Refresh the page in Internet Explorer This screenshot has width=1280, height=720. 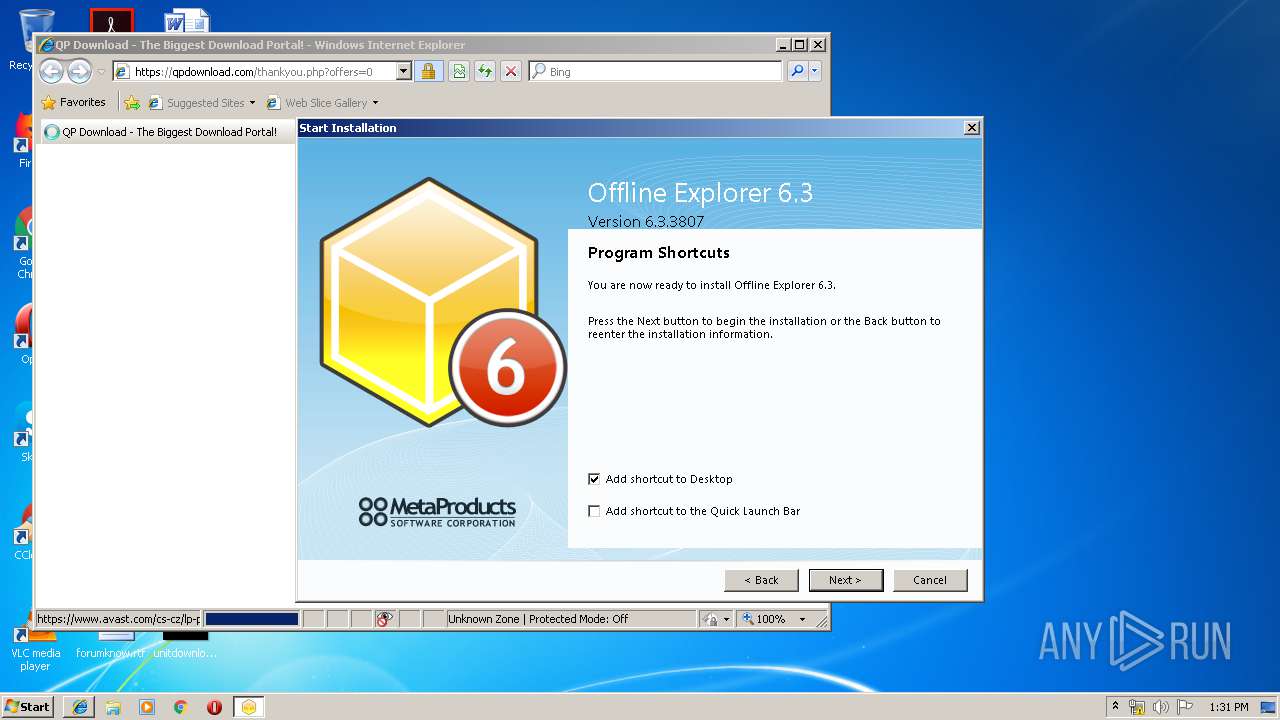pyautogui.click(x=485, y=71)
